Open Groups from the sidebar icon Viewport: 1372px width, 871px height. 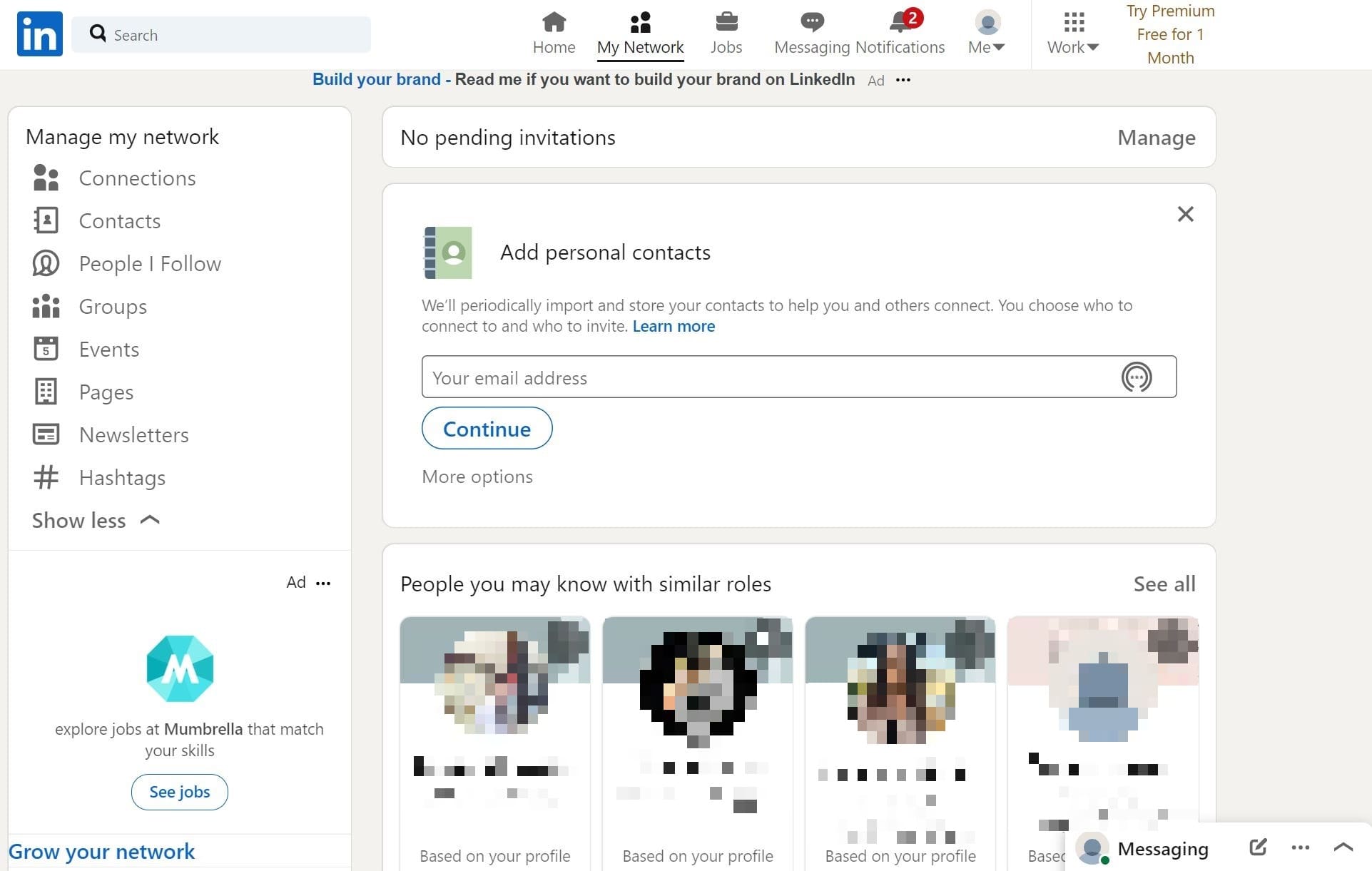tap(46, 306)
